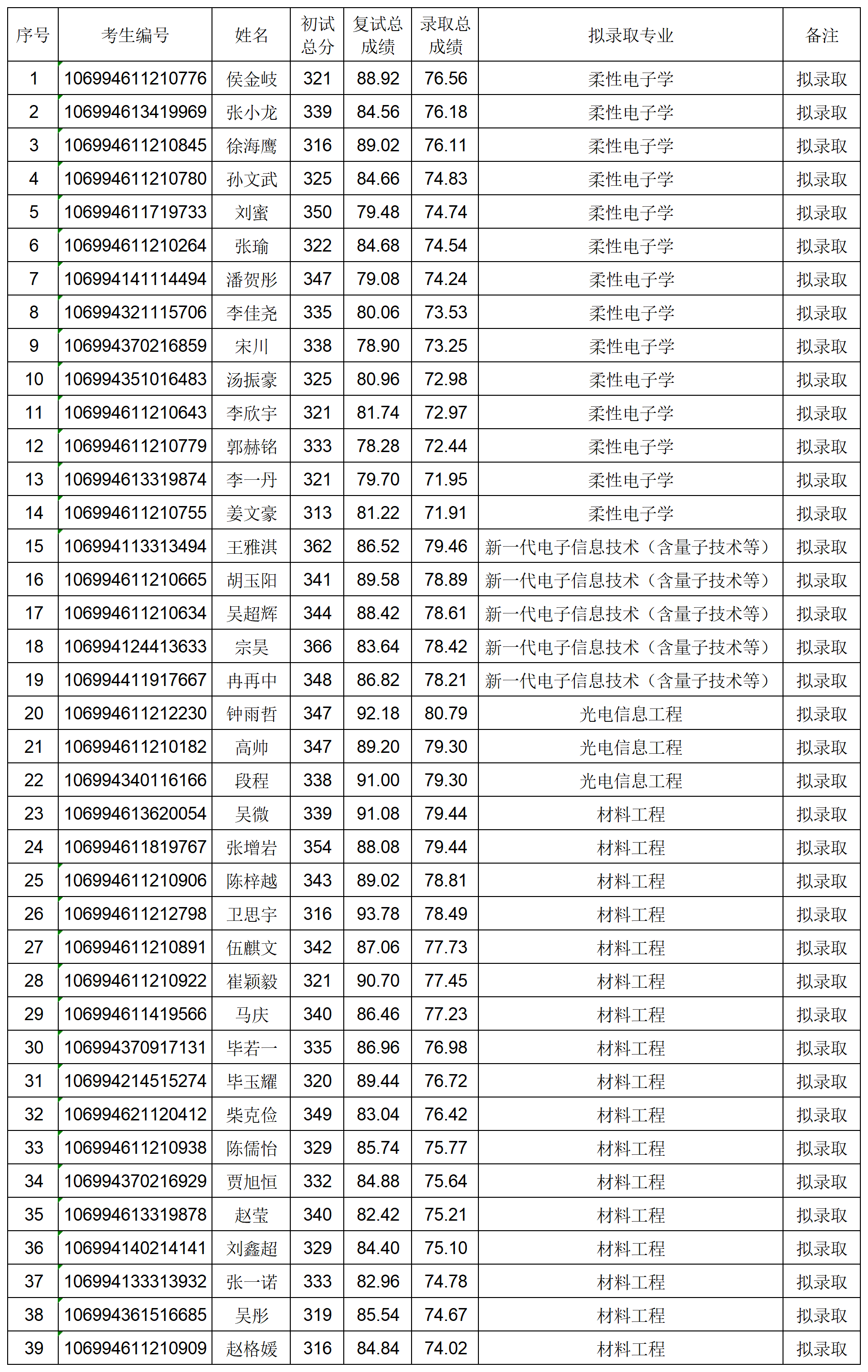Image resolution: width=868 pixels, height=1372 pixels.
Task: Select the name 吴微
Action: pos(251,813)
